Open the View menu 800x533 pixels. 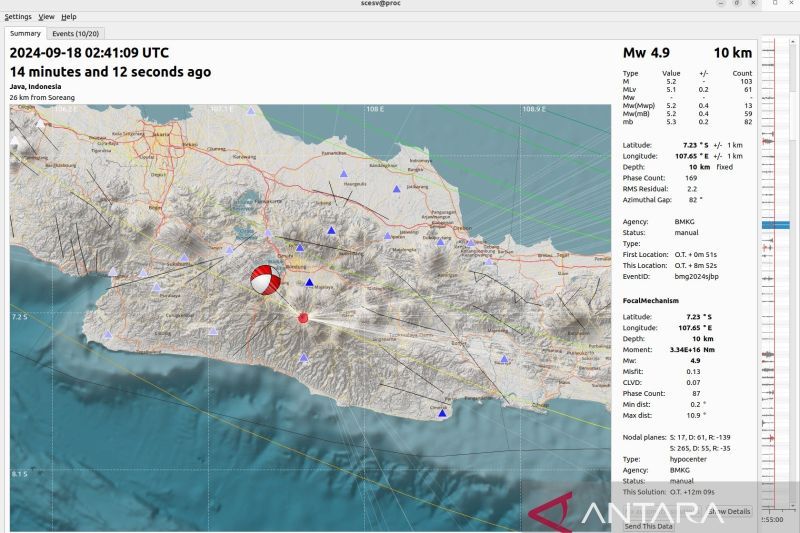click(x=47, y=17)
